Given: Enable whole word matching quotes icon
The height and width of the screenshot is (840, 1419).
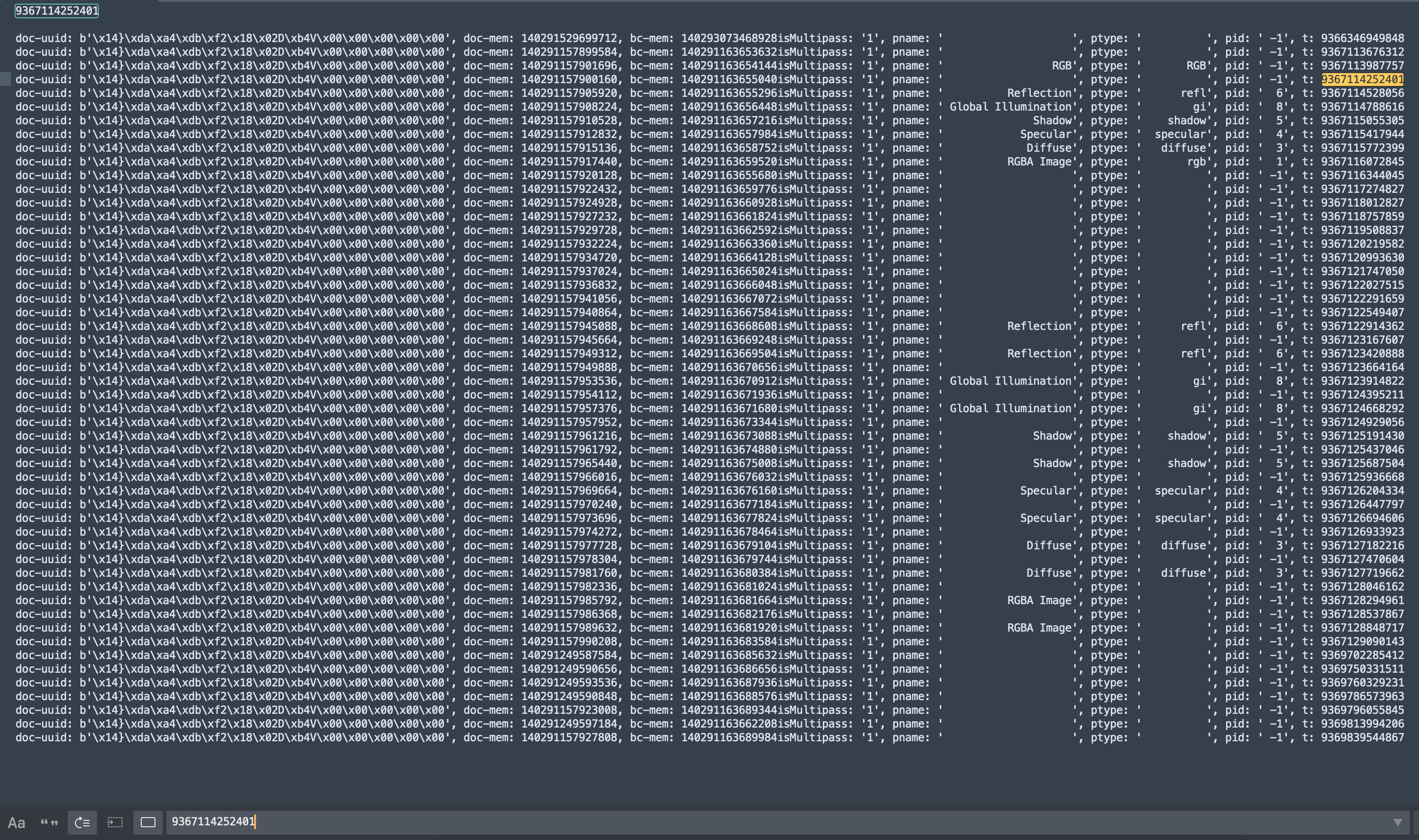Looking at the screenshot, I should (x=49, y=823).
